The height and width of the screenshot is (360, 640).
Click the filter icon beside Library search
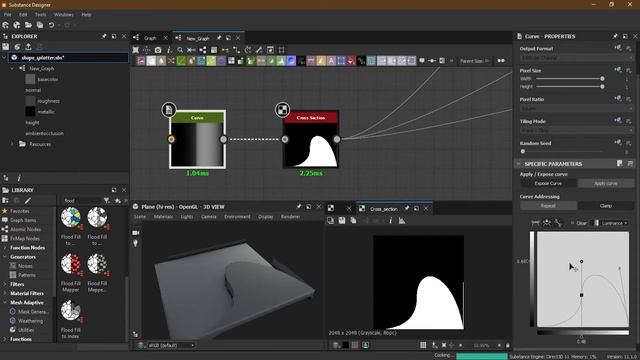[x=107, y=200]
